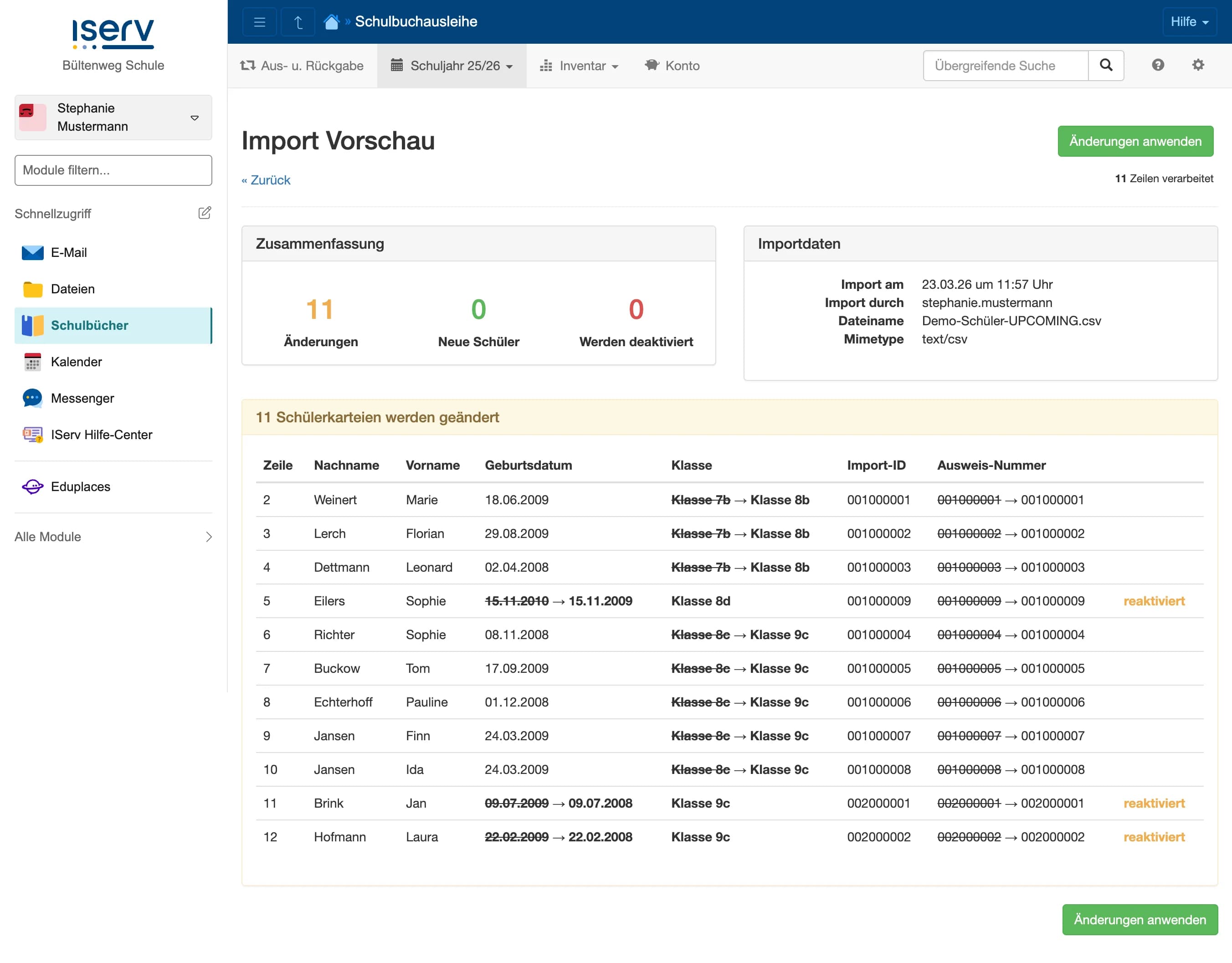
Task: Open the settings gear icon
Action: coord(1197,66)
